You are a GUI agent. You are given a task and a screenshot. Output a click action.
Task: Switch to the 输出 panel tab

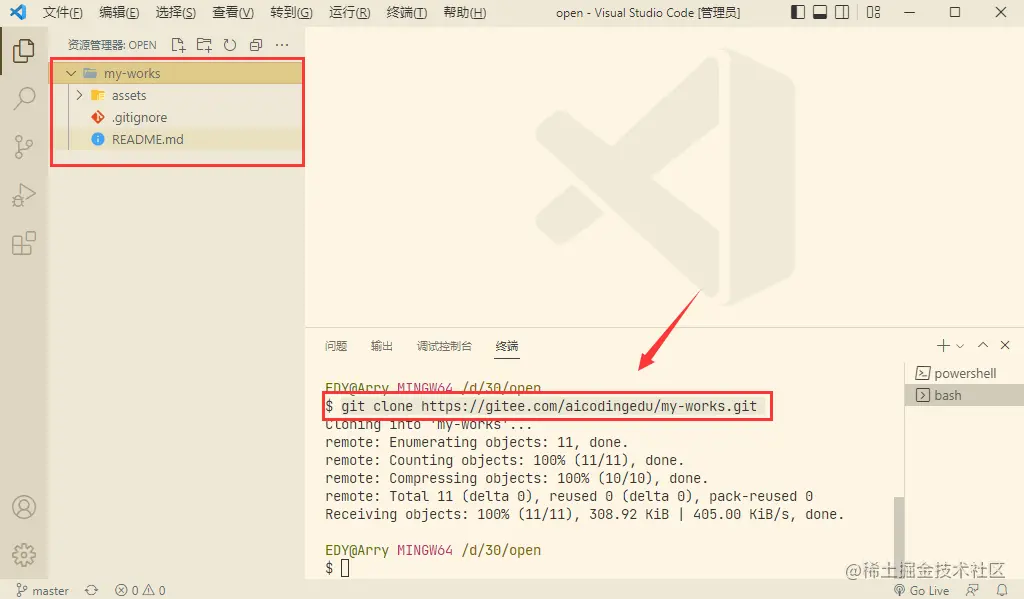click(381, 346)
